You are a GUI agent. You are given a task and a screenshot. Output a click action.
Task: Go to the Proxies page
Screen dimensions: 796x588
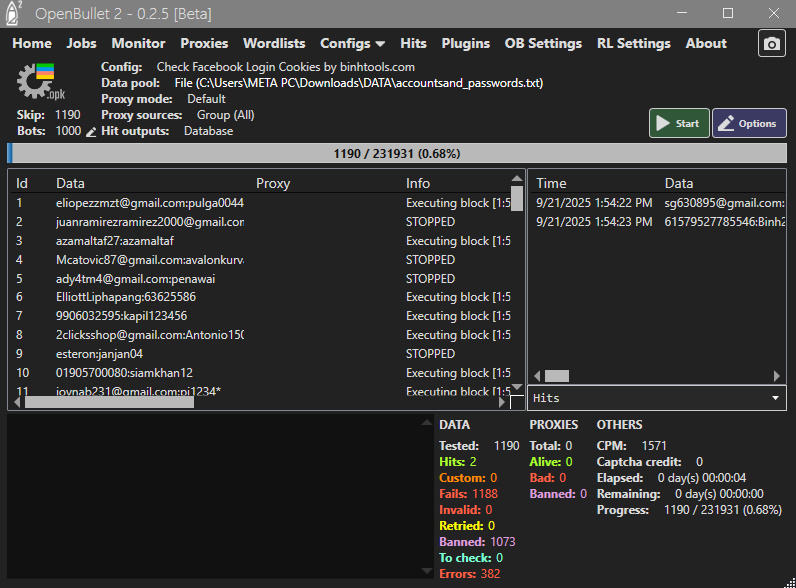click(x=204, y=44)
